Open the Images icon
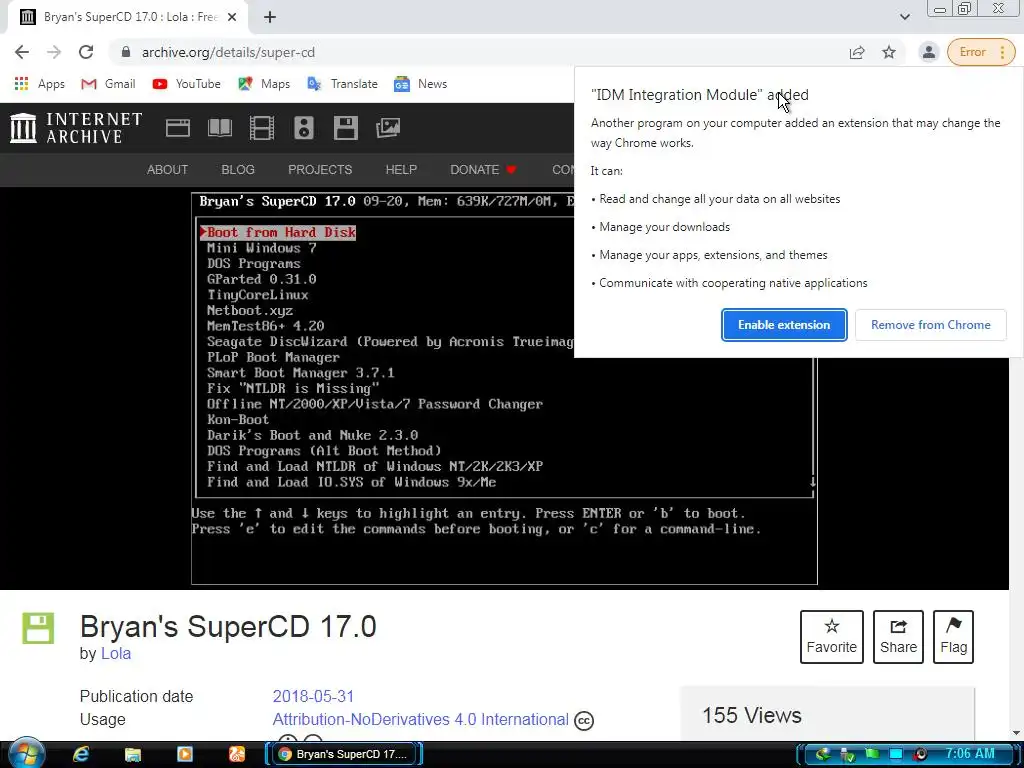 pyautogui.click(x=388, y=128)
